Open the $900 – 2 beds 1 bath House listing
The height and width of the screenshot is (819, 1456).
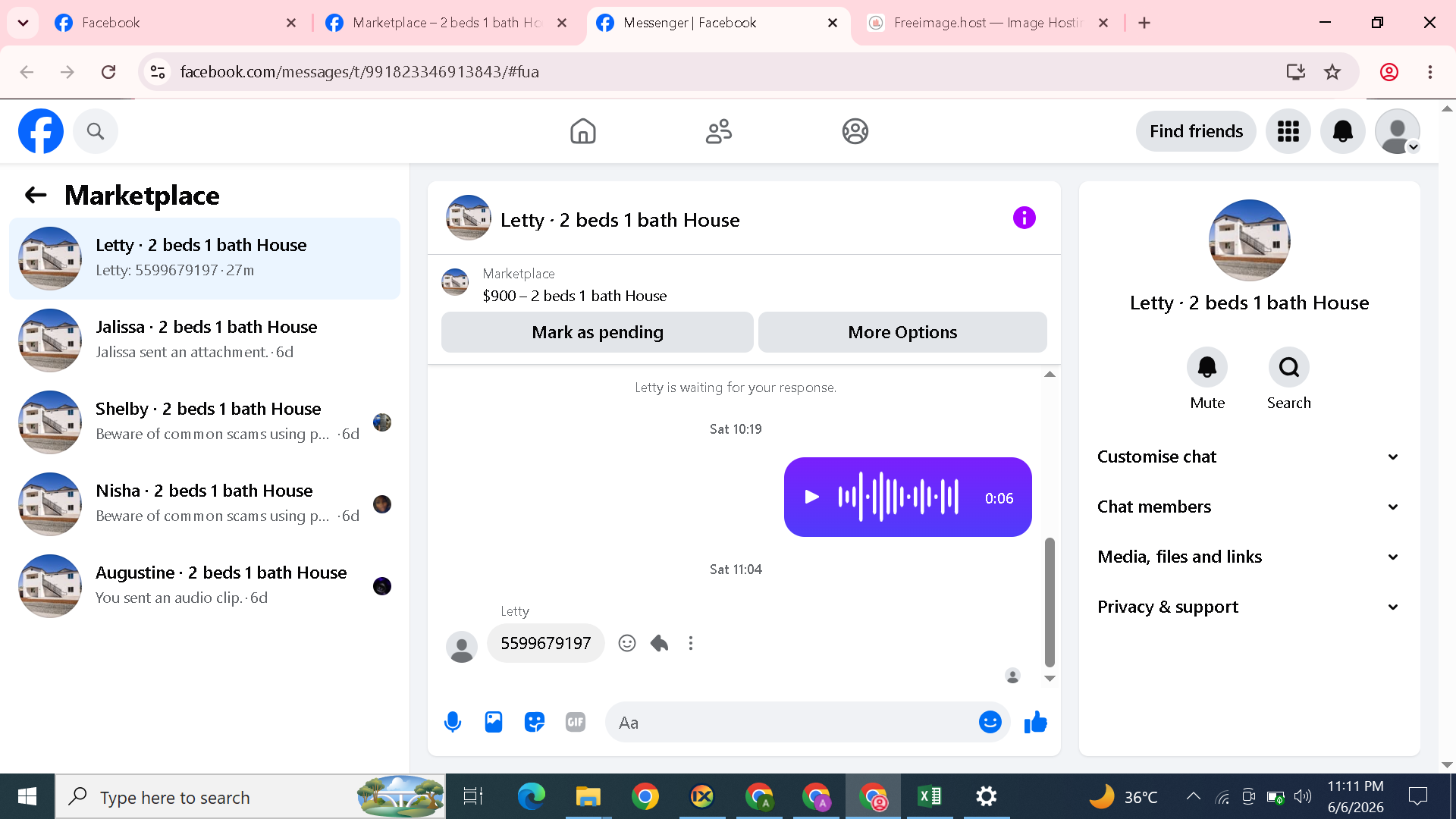(x=574, y=296)
